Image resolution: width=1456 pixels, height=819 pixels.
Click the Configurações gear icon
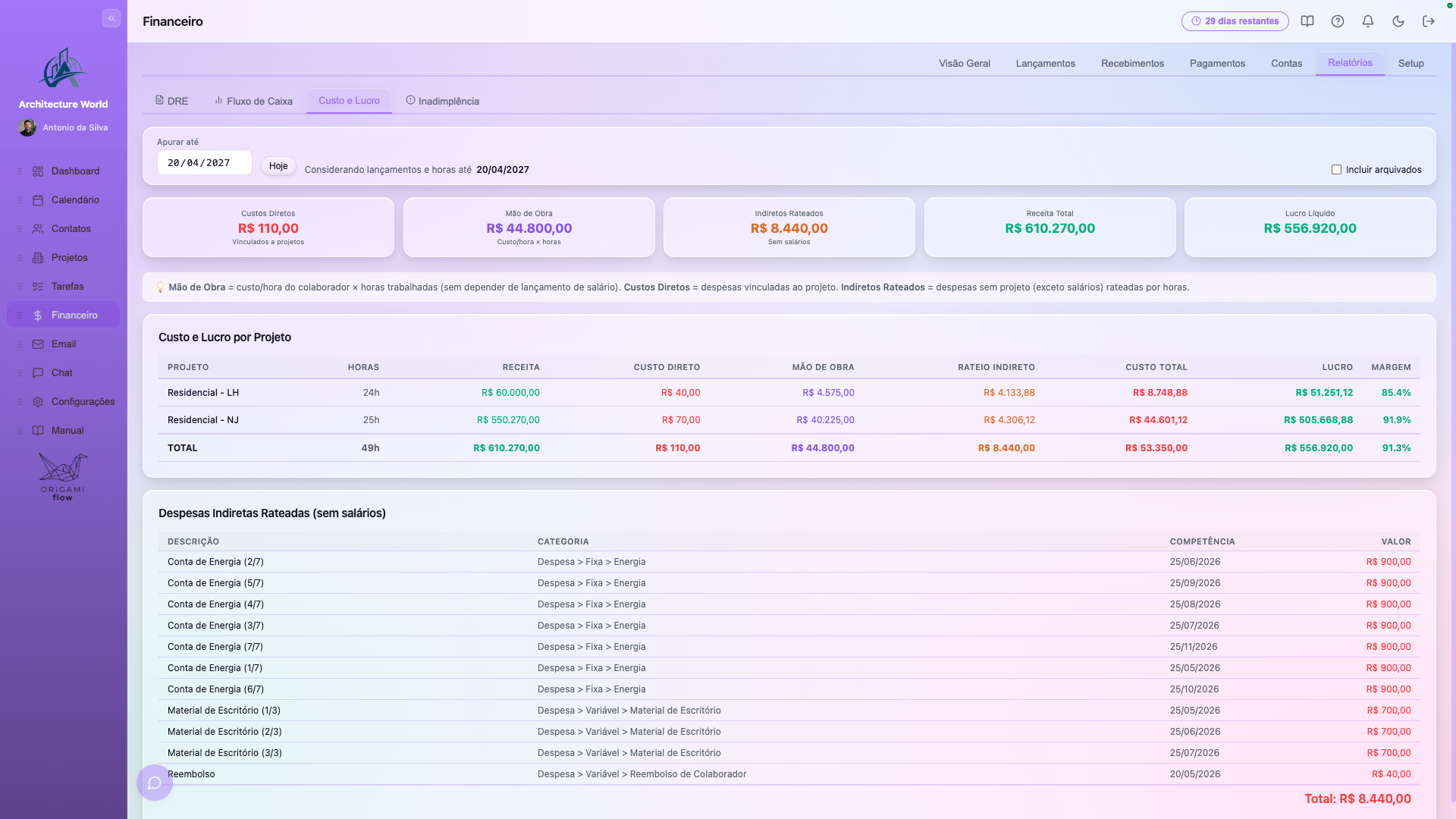(x=38, y=402)
